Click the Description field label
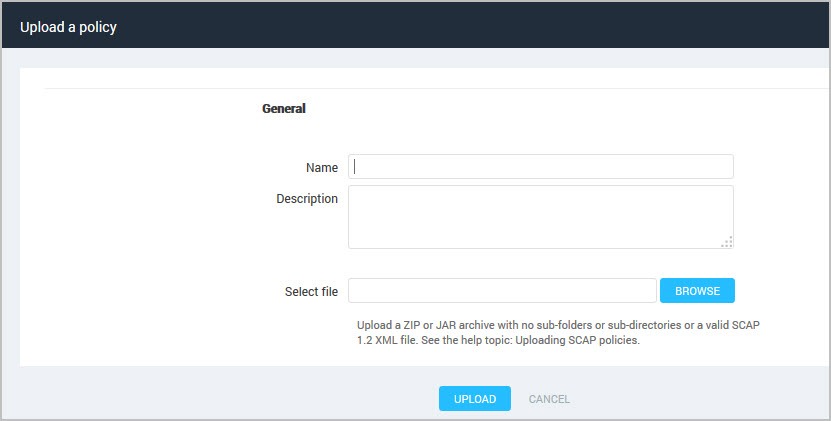Image resolution: width=831 pixels, height=421 pixels. coord(307,199)
